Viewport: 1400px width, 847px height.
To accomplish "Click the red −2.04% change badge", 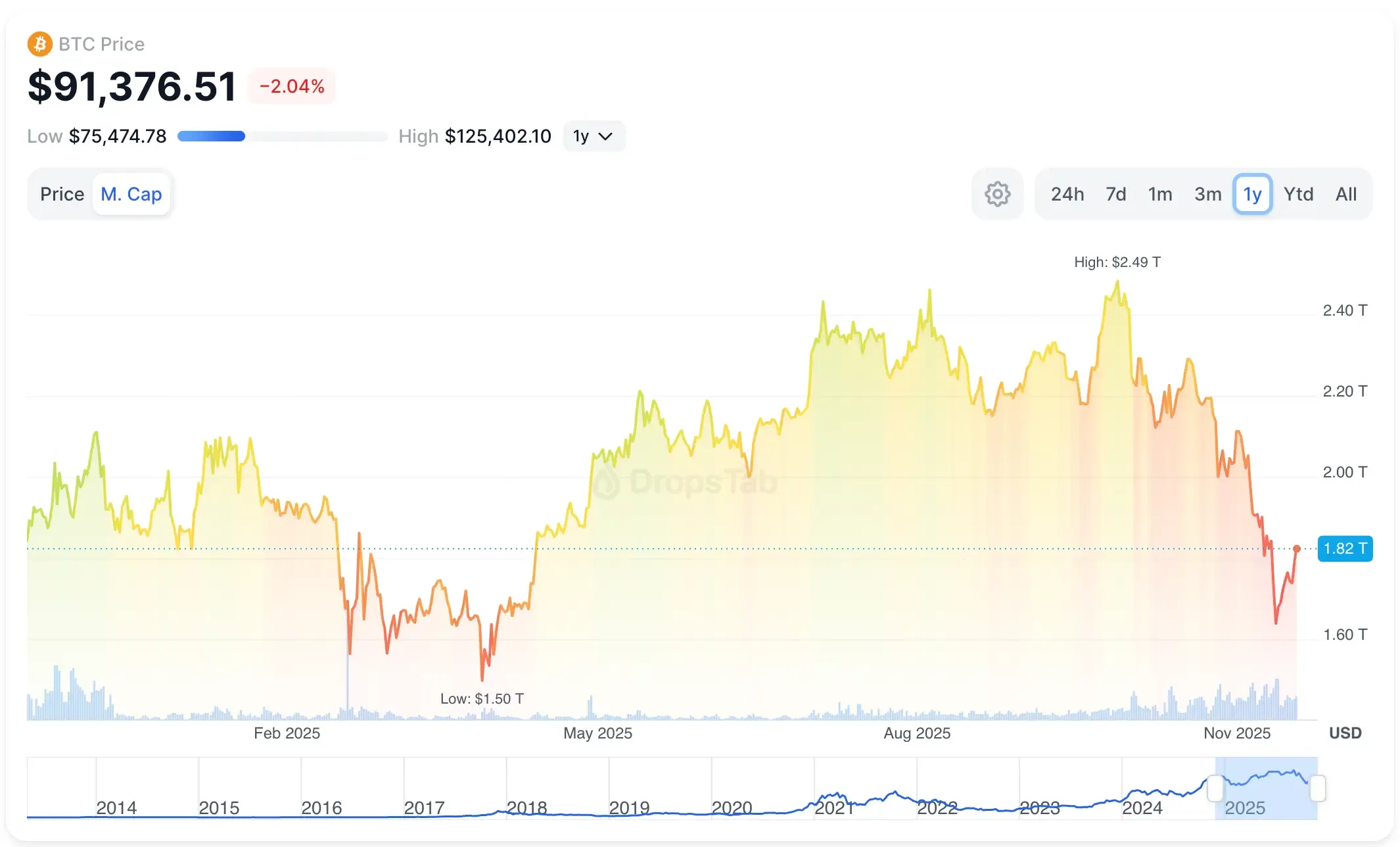I will (291, 85).
